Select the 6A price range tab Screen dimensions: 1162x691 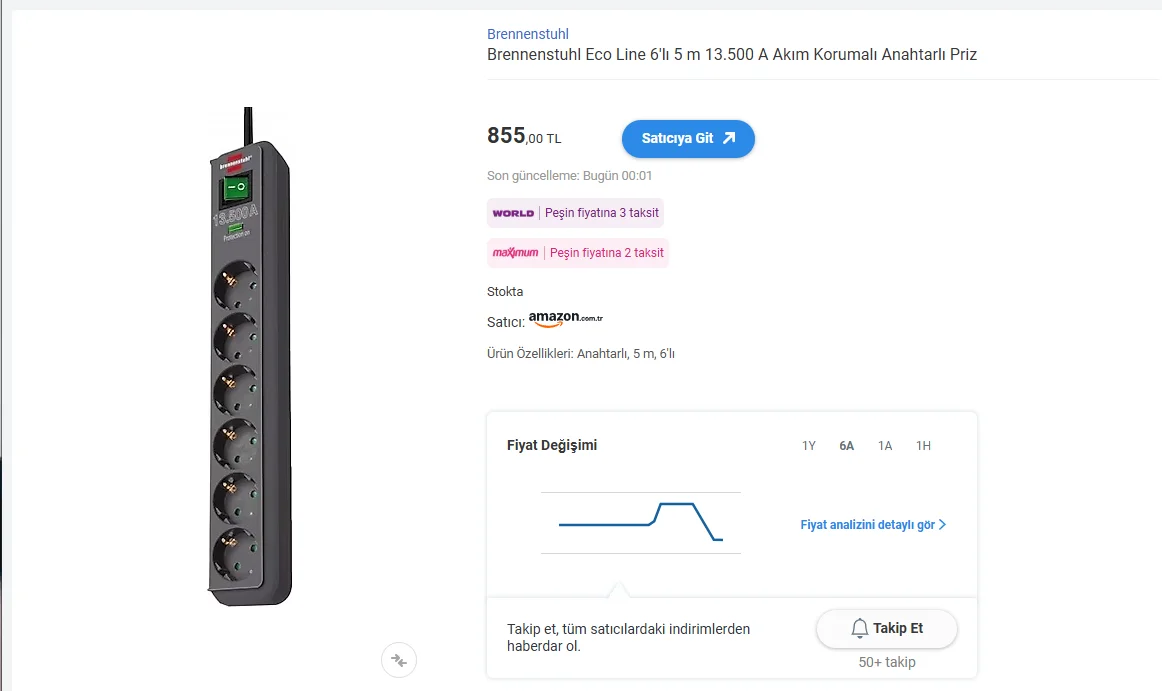(x=847, y=446)
